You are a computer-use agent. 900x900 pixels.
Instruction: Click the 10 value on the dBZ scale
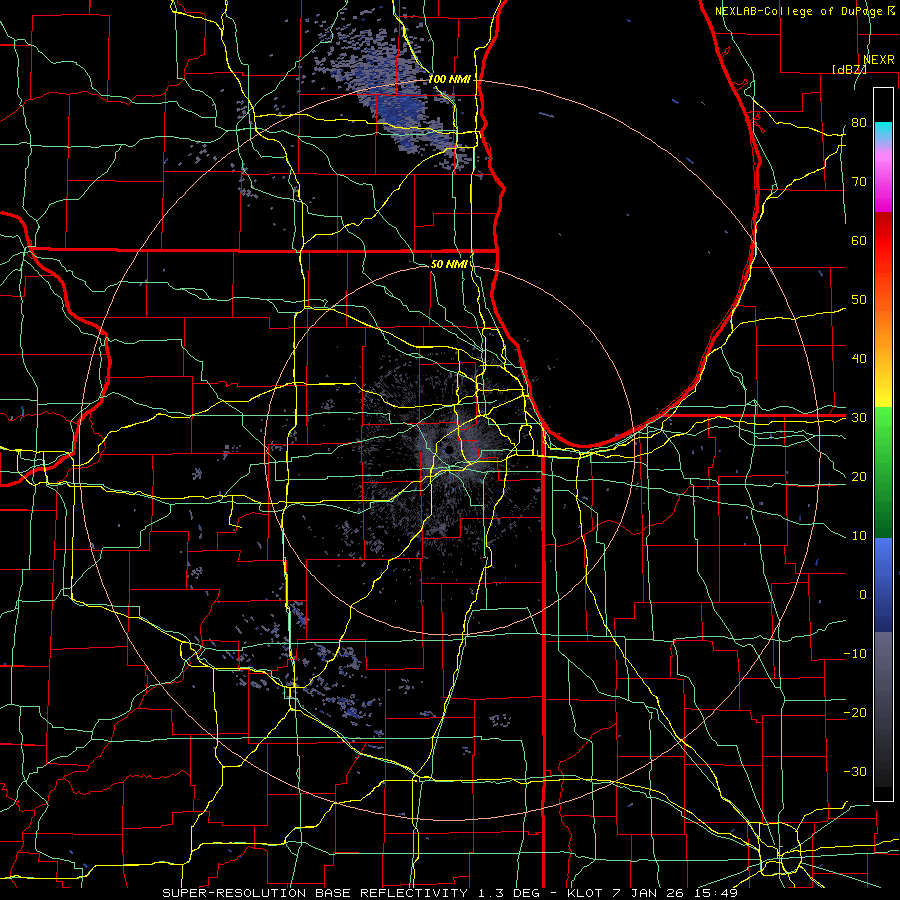coord(859,536)
